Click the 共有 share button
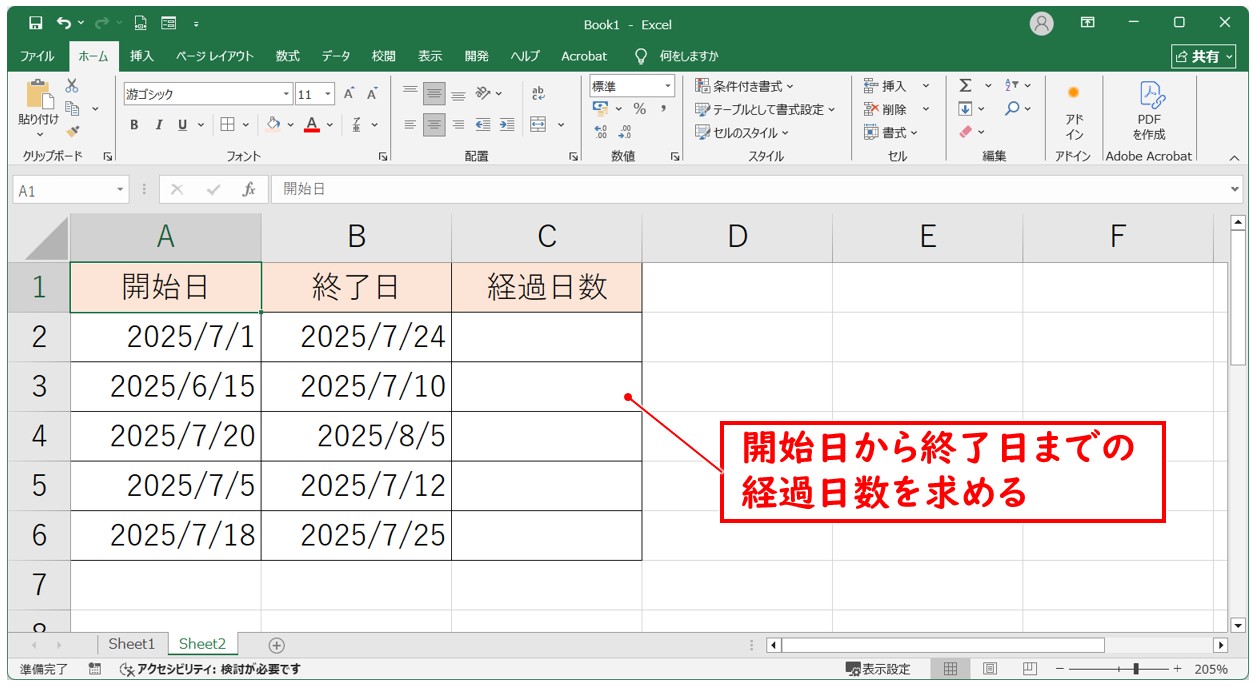1257x686 pixels. point(1203,57)
